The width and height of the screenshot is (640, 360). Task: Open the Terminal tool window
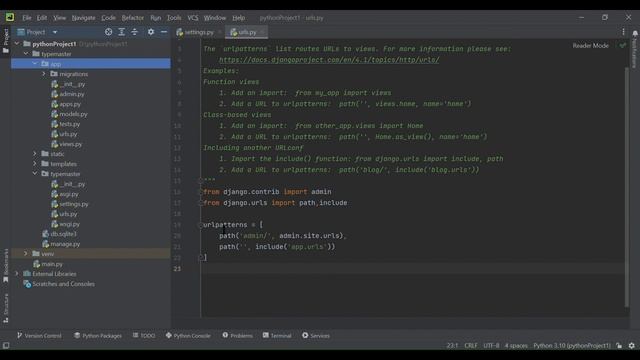point(277,336)
